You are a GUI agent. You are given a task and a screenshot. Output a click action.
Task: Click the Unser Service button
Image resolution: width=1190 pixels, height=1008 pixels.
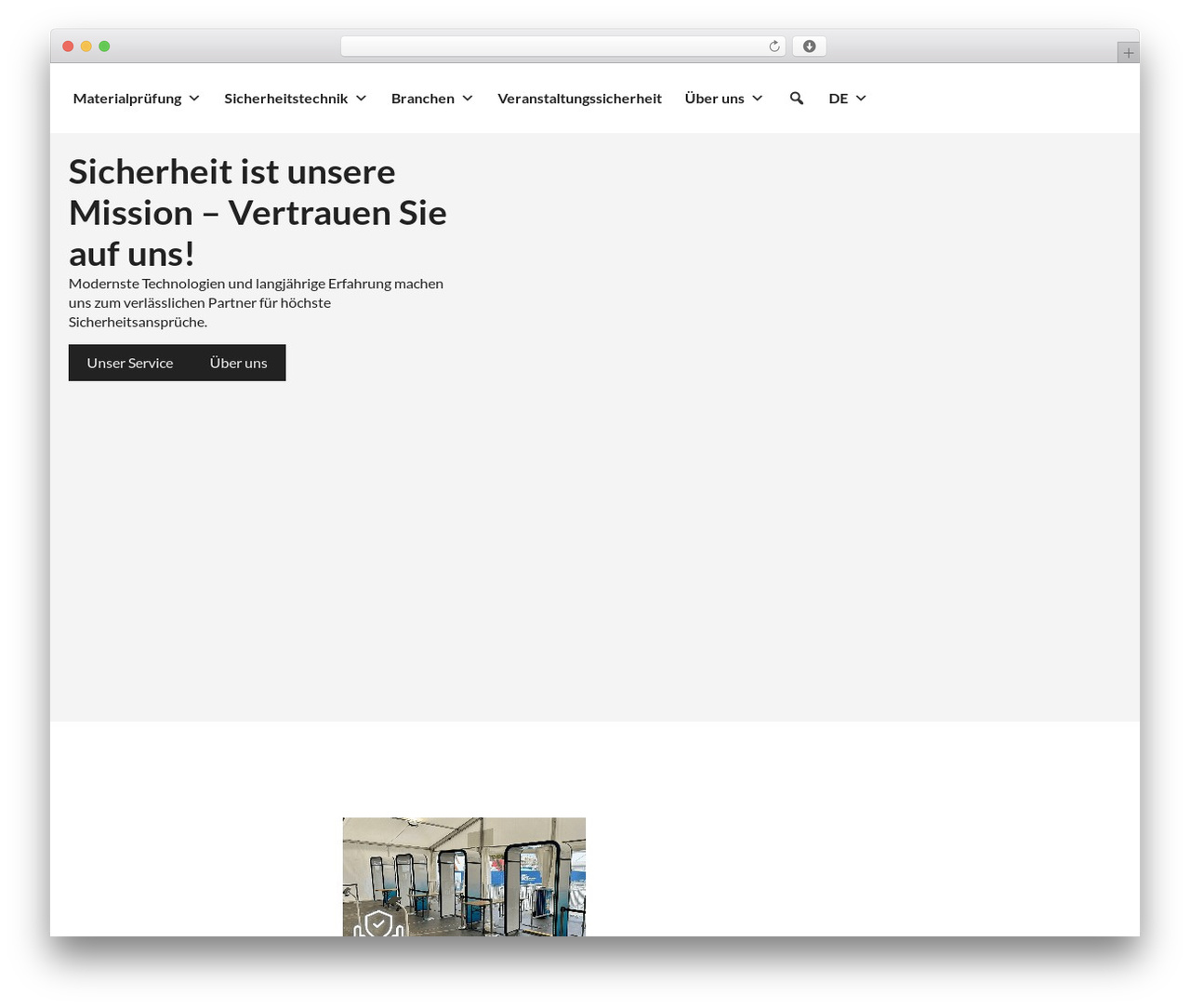[130, 363]
